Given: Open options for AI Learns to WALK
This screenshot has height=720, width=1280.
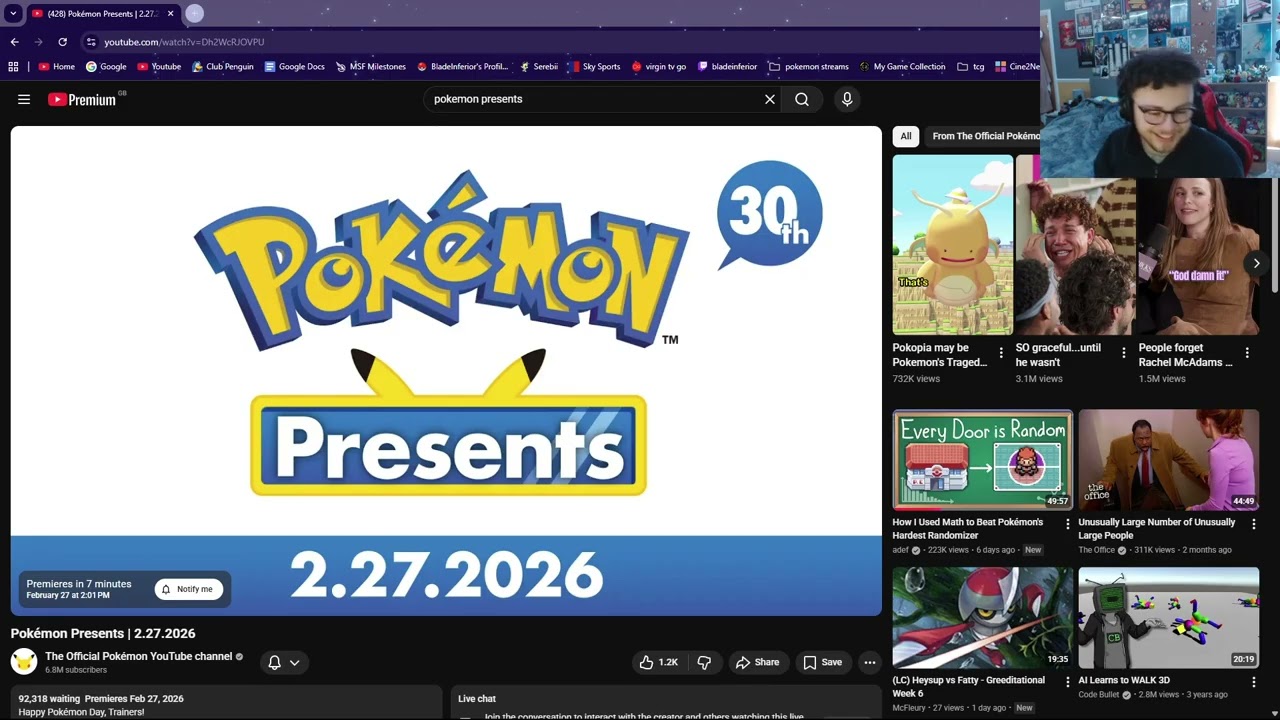Looking at the screenshot, I should click(x=1253, y=682).
